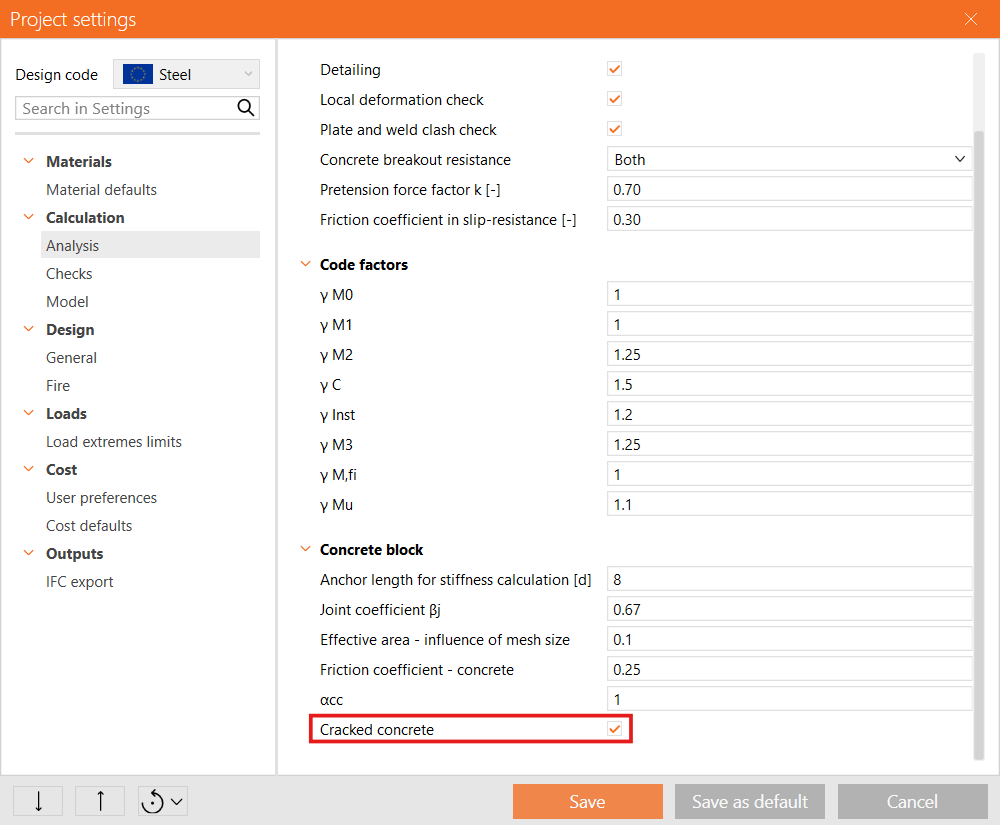Click the down arrow navigation button
Screen dimensions: 1000x825
(38, 801)
